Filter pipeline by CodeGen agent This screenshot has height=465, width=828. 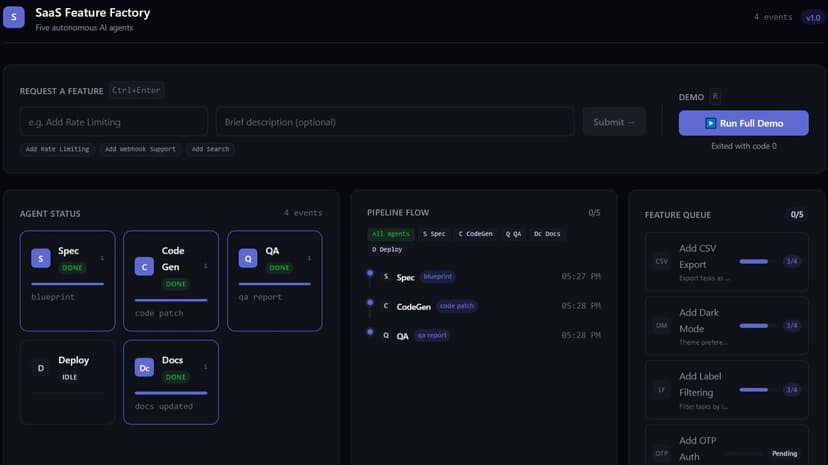[x=475, y=234]
